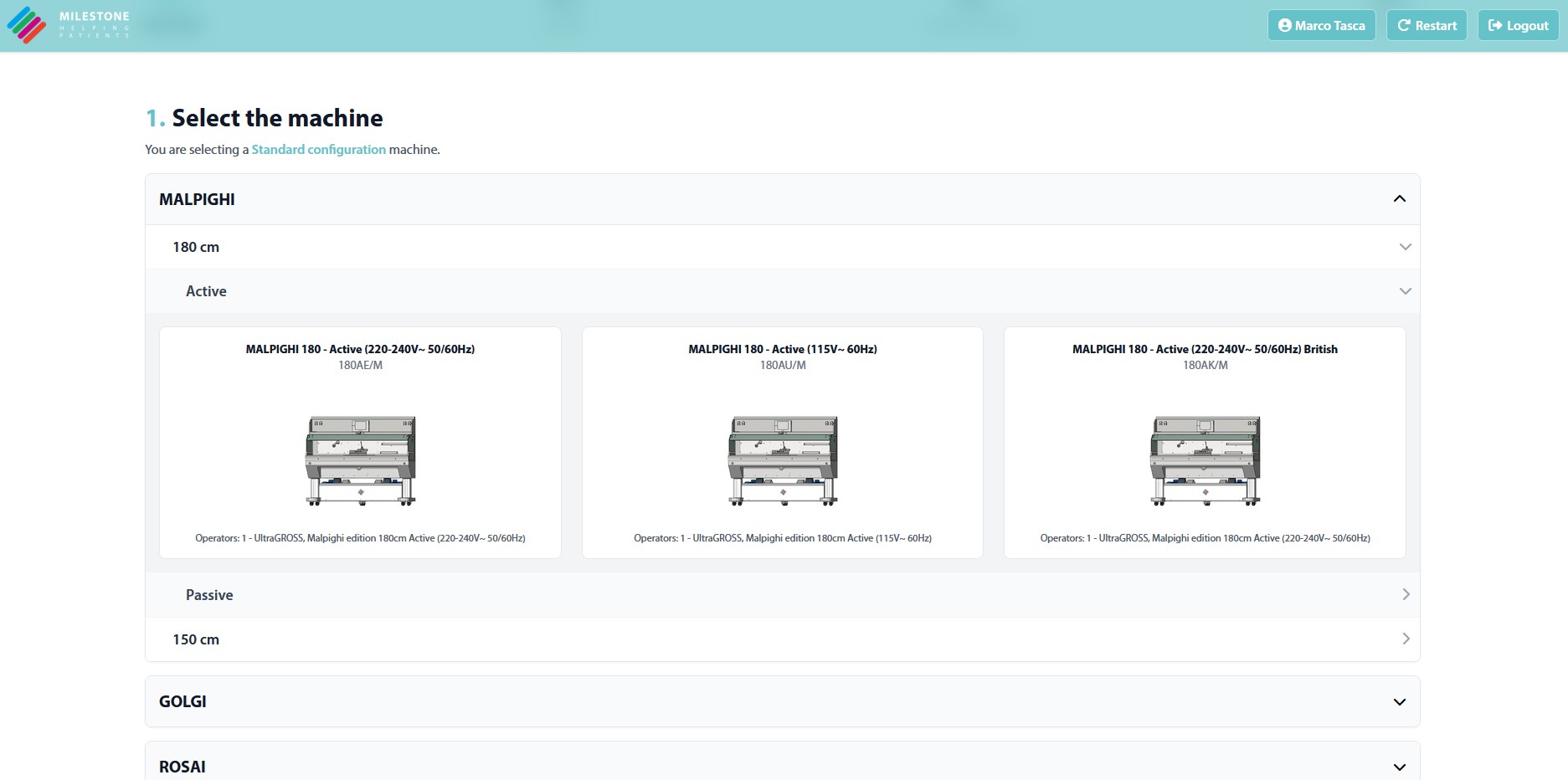Click the British machine card title
This screenshot has width=1568, height=780.
[1205, 349]
